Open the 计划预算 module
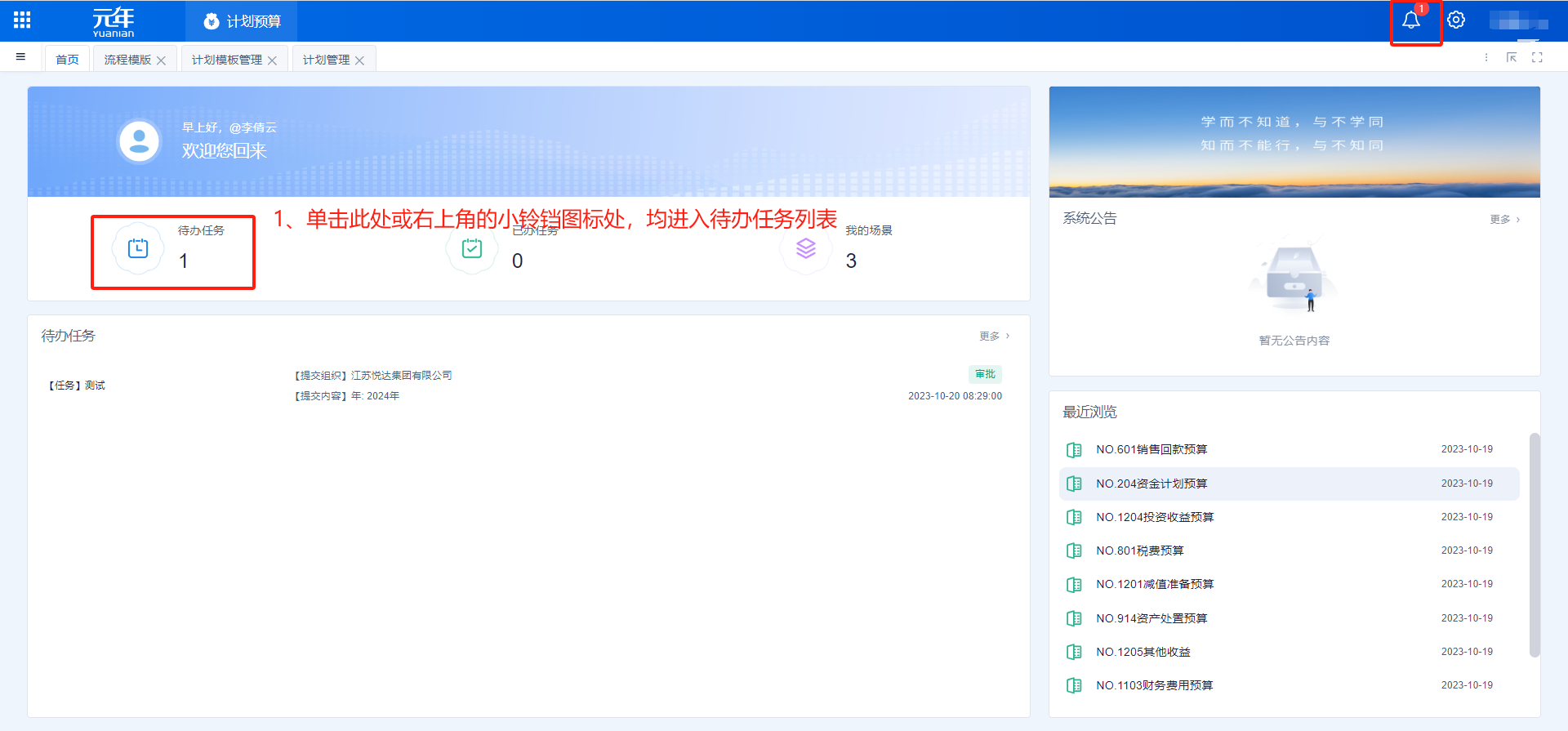This screenshot has height=731, width=1568. click(242, 21)
